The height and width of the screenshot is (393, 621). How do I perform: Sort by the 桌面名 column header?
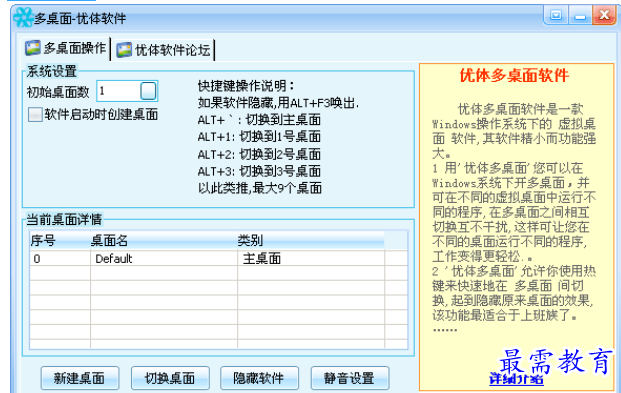click(164, 240)
